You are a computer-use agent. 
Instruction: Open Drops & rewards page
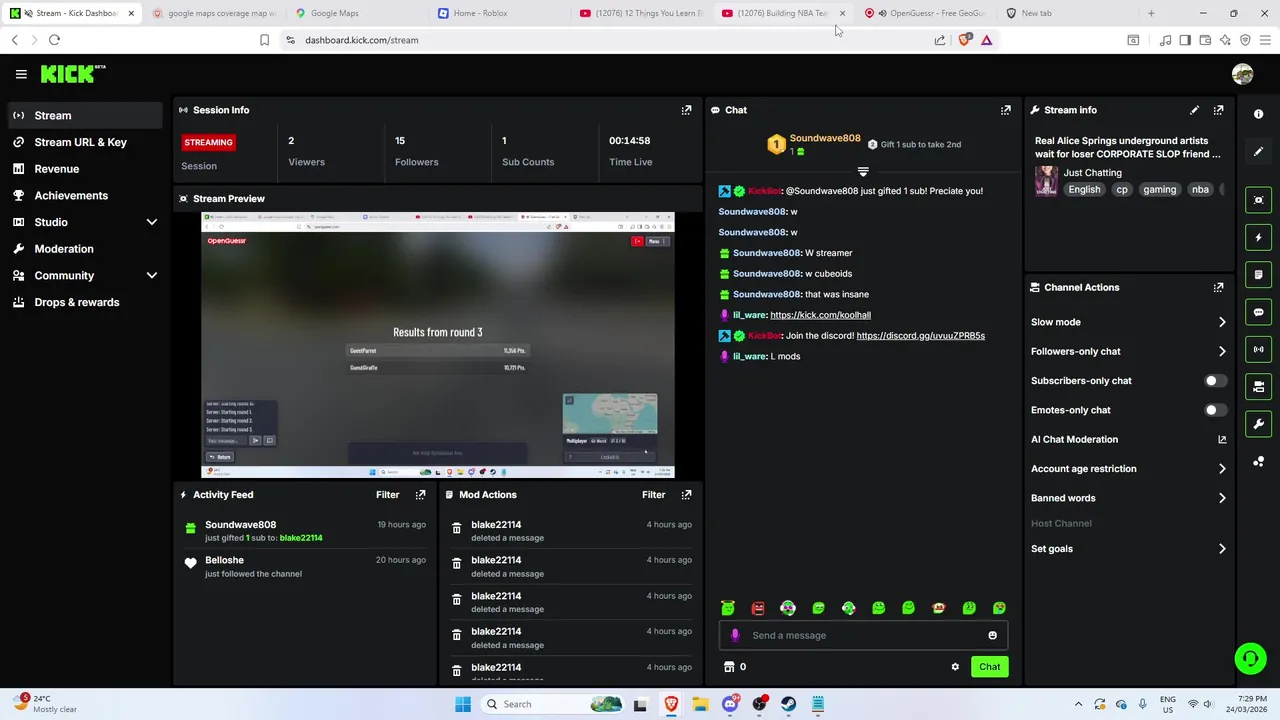point(85,302)
